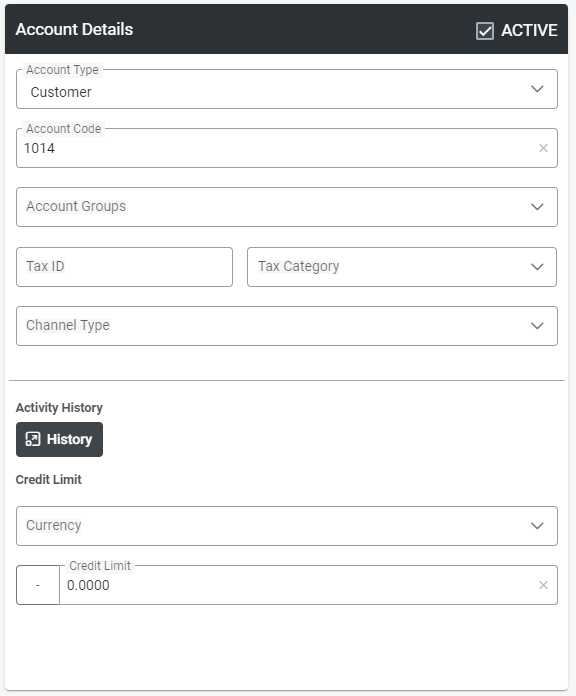Click the open-external icon on the History button

[x=33, y=439]
